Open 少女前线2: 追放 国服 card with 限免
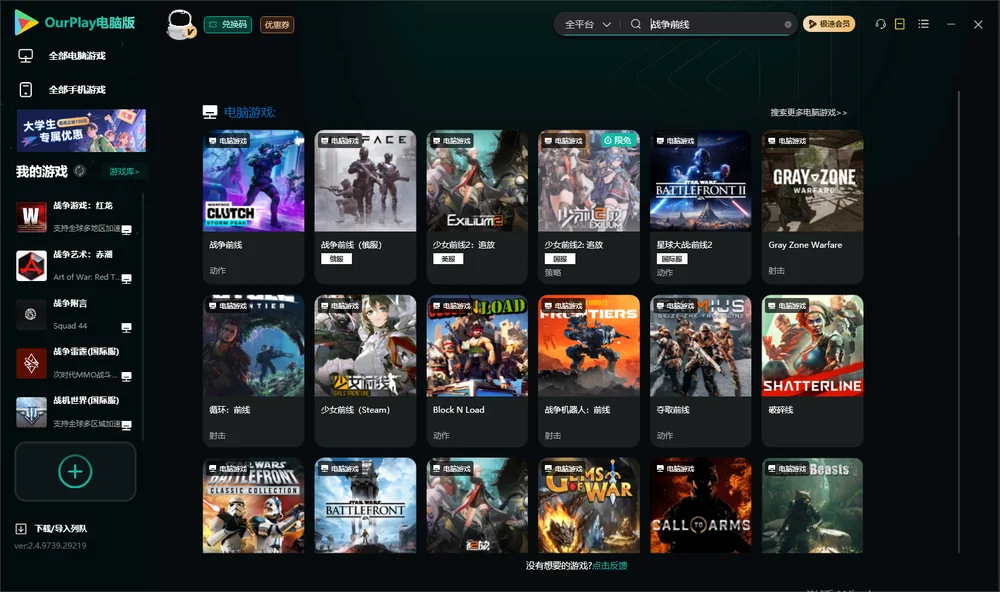 tap(589, 207)
